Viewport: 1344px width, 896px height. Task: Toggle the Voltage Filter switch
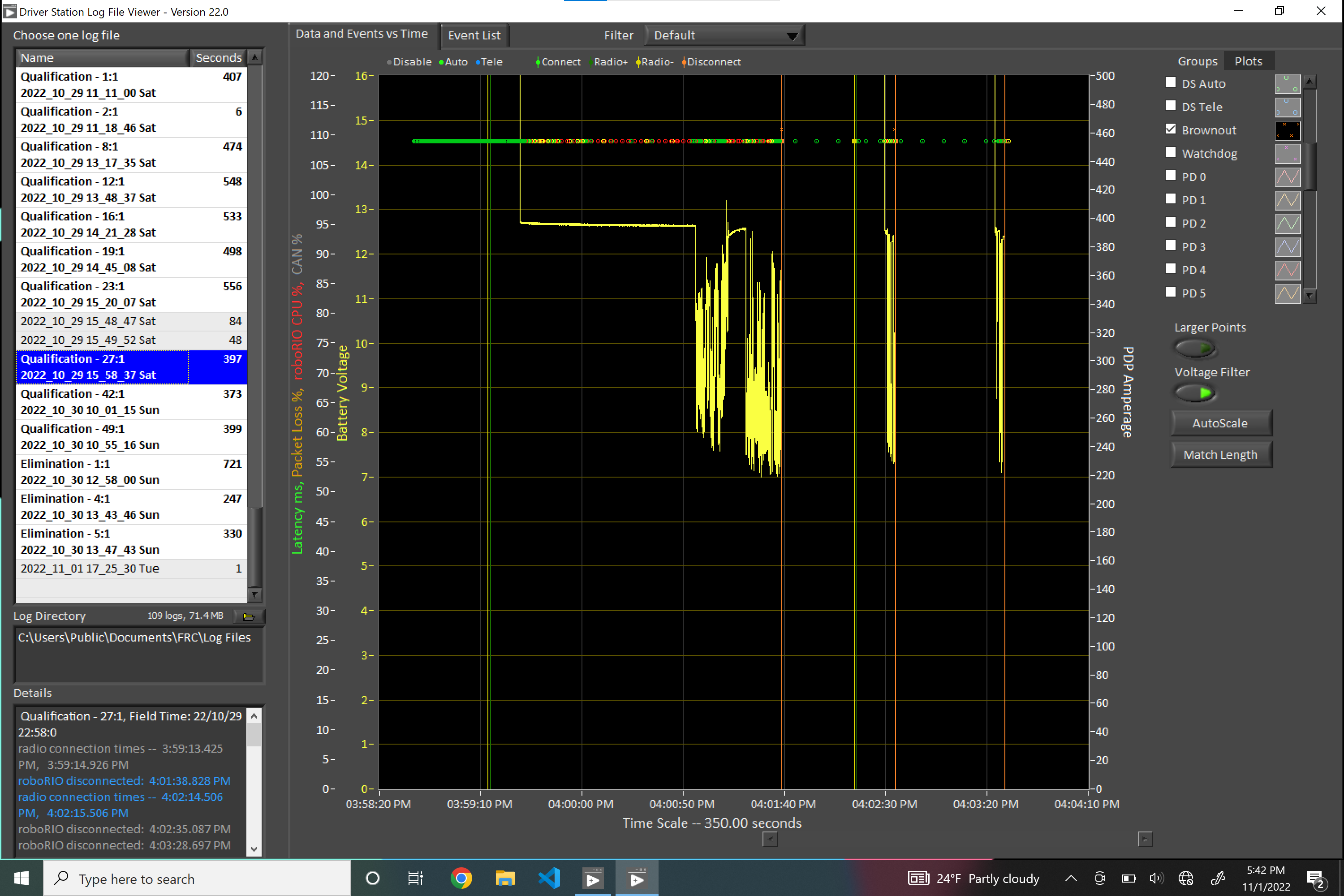click(1194, 393)
